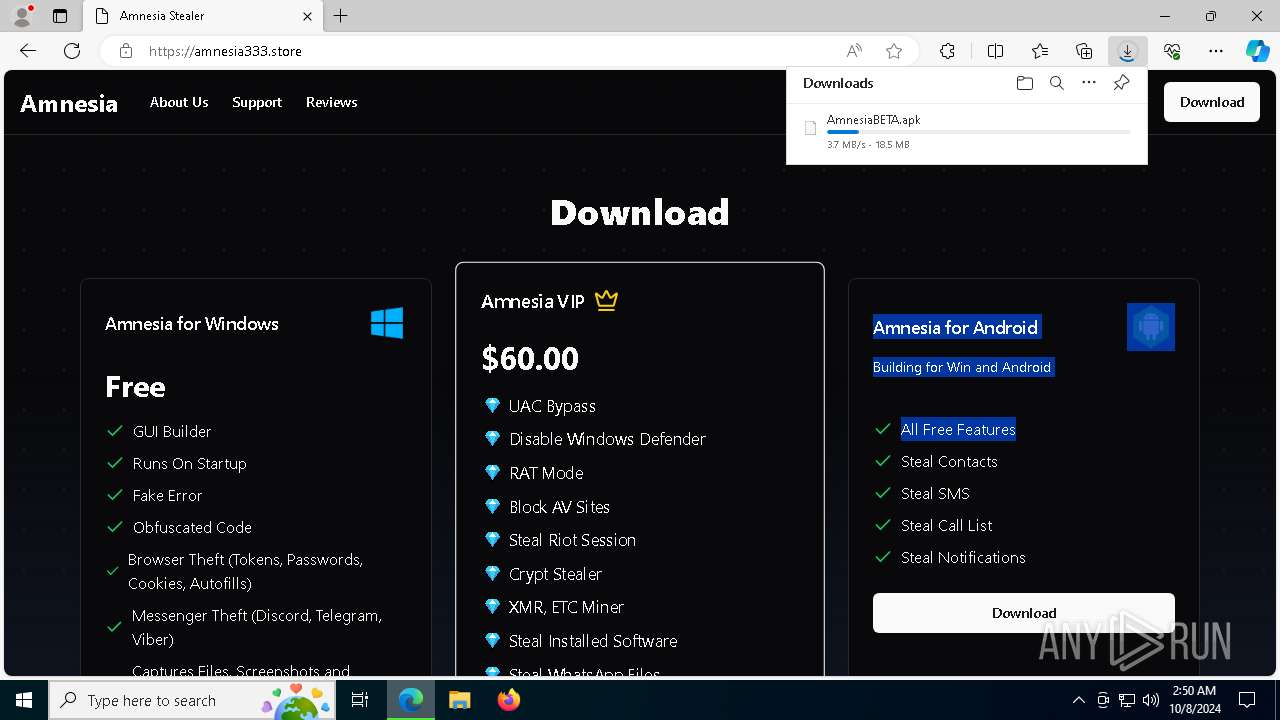Open Windows Start menu
Viewport: 1280px width, 720px height.
[24, 700]
